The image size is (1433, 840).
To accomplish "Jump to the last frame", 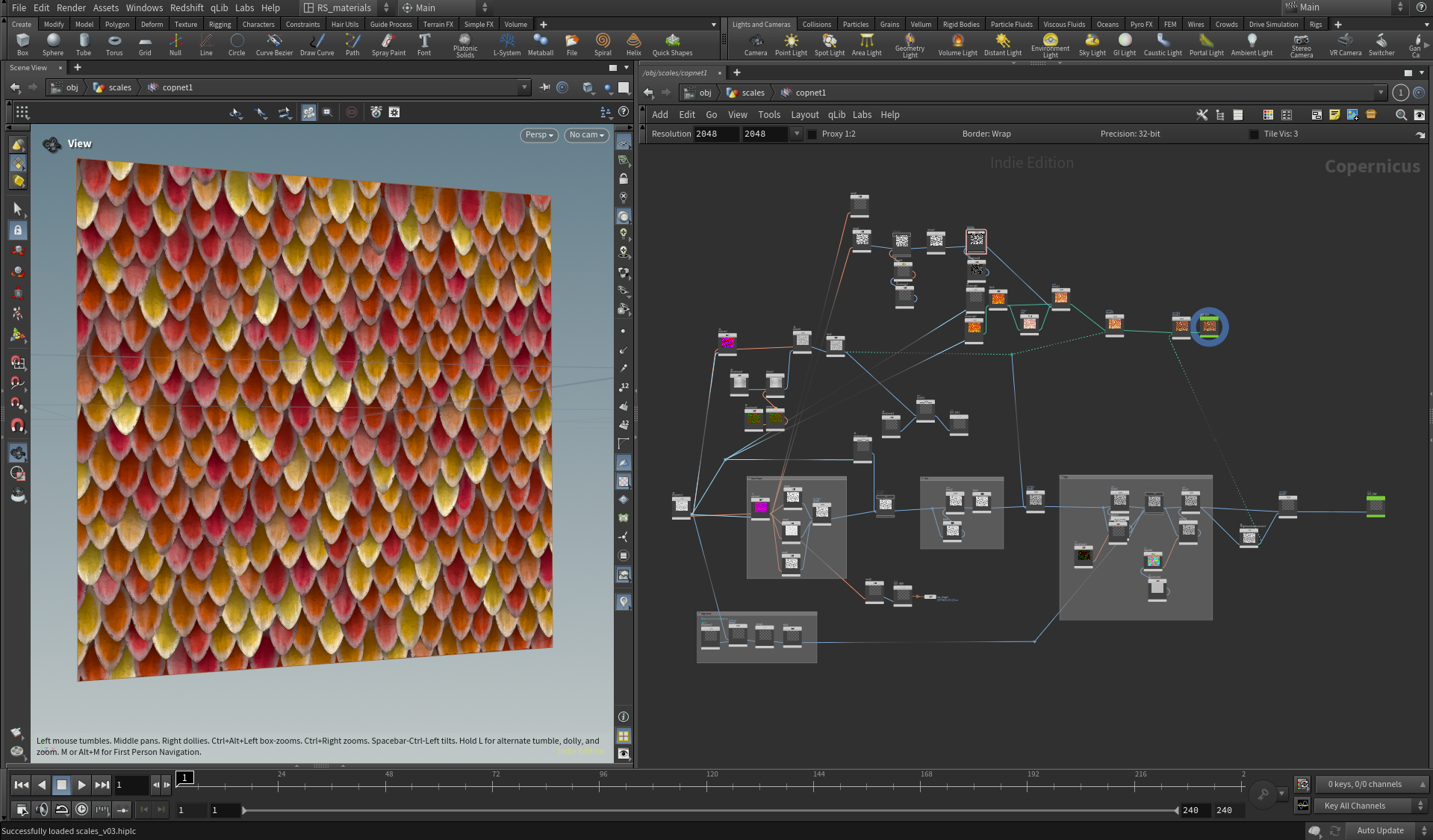I will 102,785.
